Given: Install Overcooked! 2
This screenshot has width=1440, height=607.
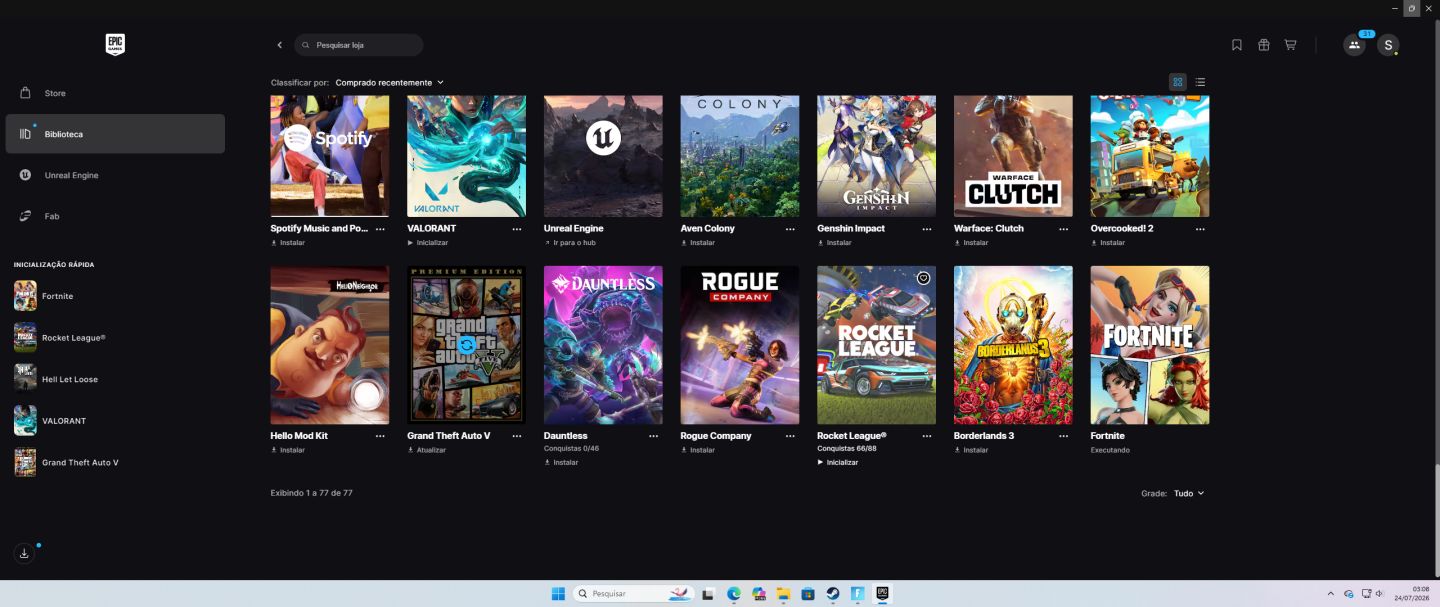Looking at the screenshot, I should point(1108,243).
